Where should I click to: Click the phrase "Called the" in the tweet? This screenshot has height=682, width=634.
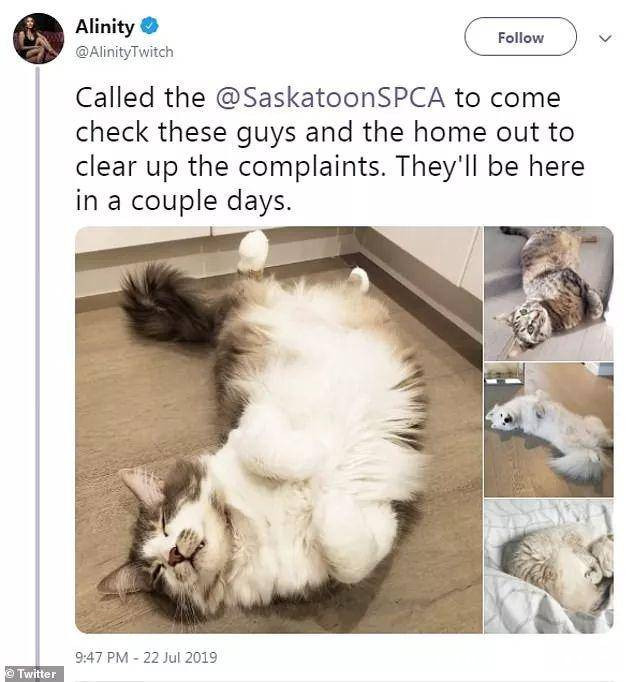tap(141, 98)
